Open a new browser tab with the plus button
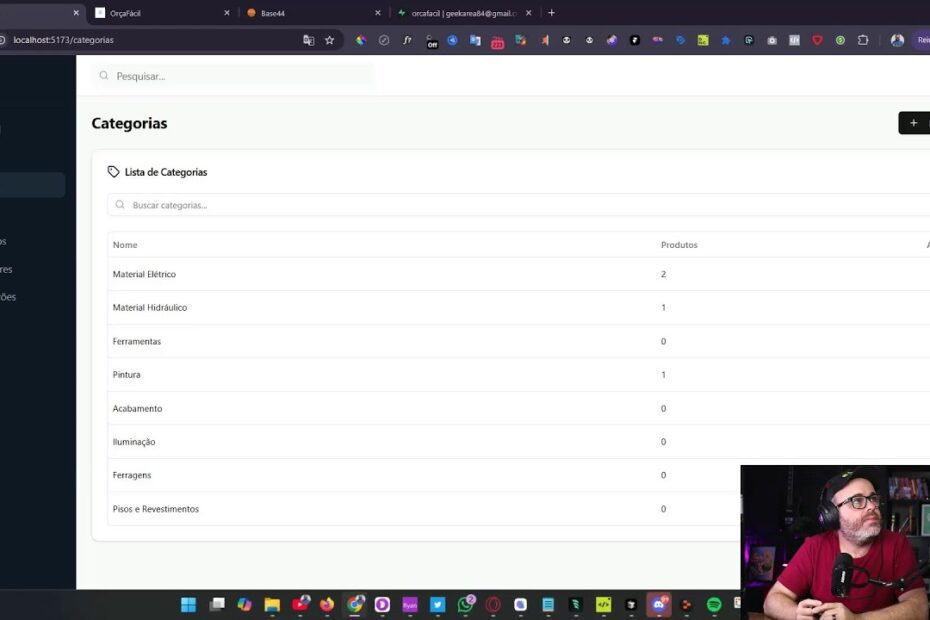Image resolution: width=930 pixels, height=620 pixels. click(x=551, y=12)
